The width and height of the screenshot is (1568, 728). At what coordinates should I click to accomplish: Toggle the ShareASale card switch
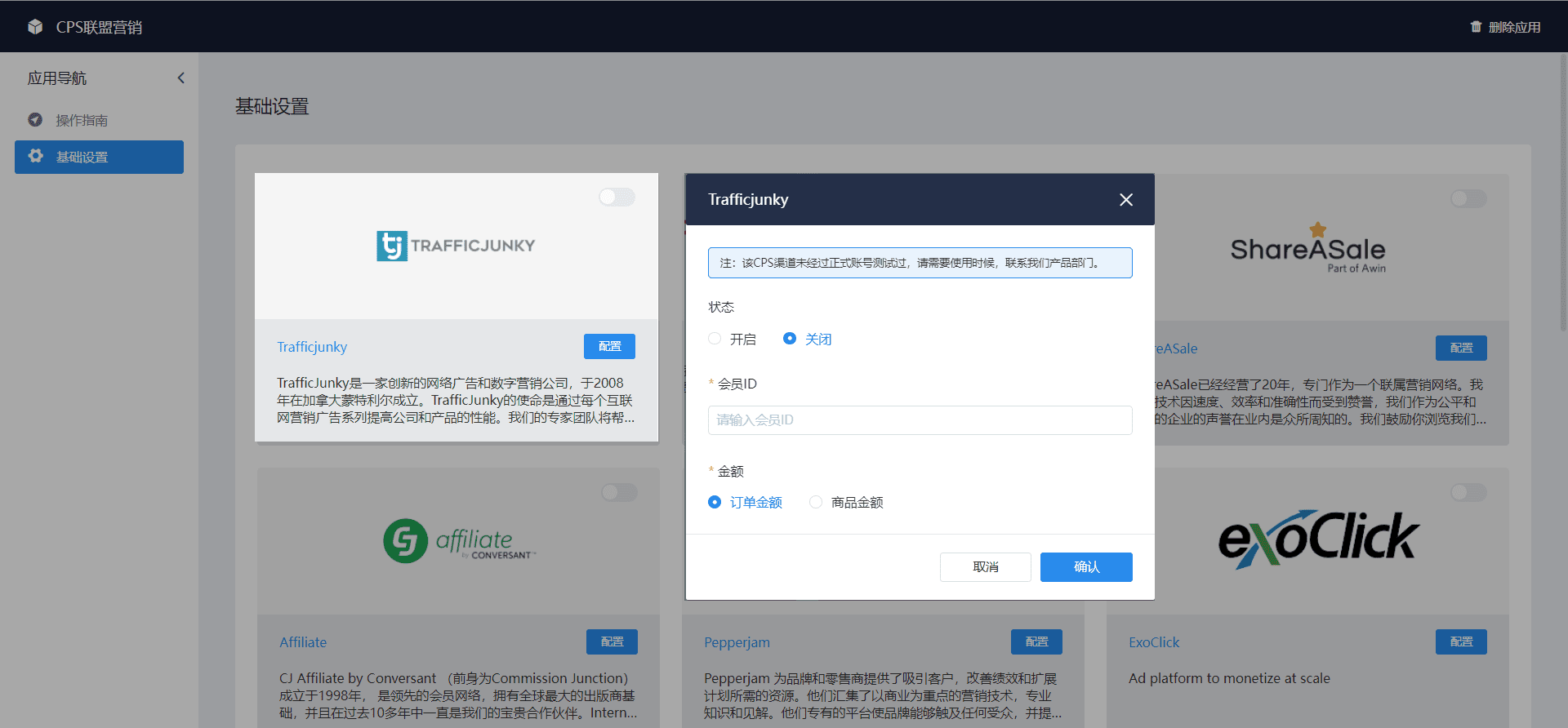[x=1468, y=198]
